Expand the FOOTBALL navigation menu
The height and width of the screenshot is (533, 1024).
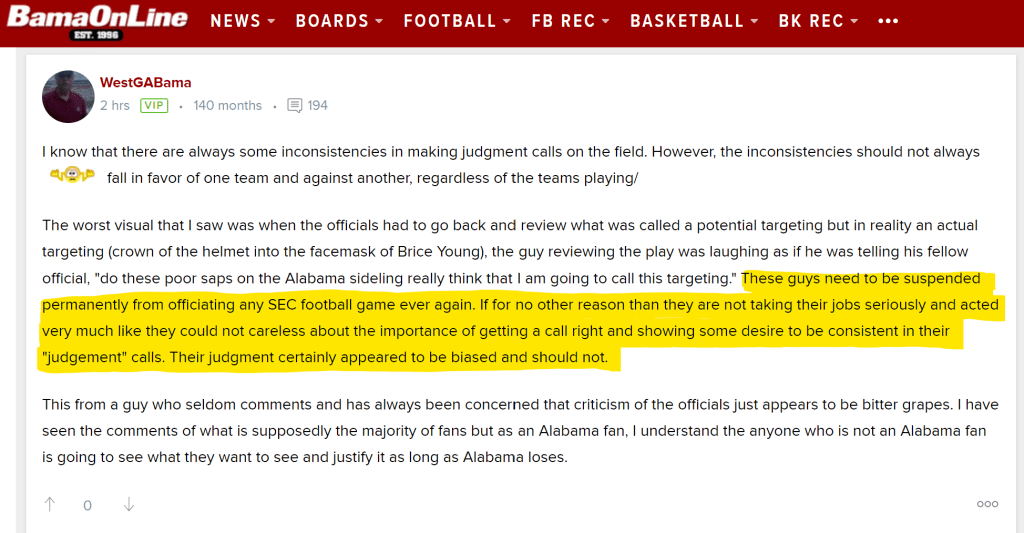click(457, 21)
